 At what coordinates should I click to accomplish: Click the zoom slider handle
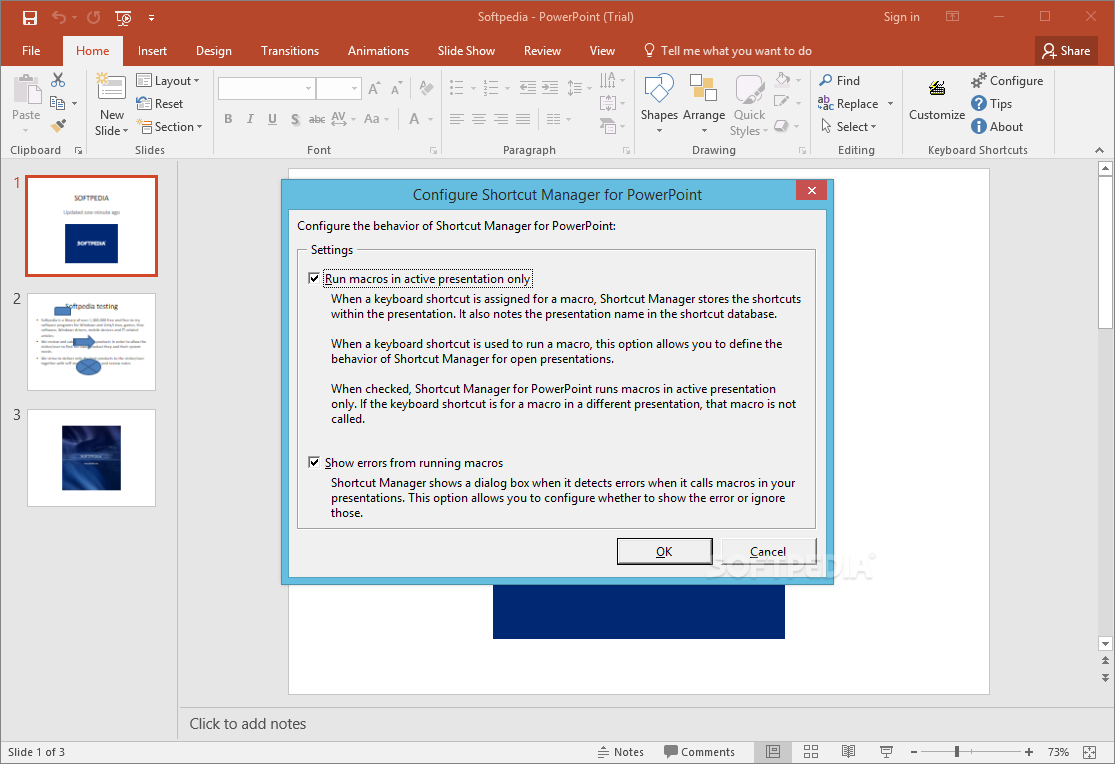pyautogui.click(x=957, y=752)
